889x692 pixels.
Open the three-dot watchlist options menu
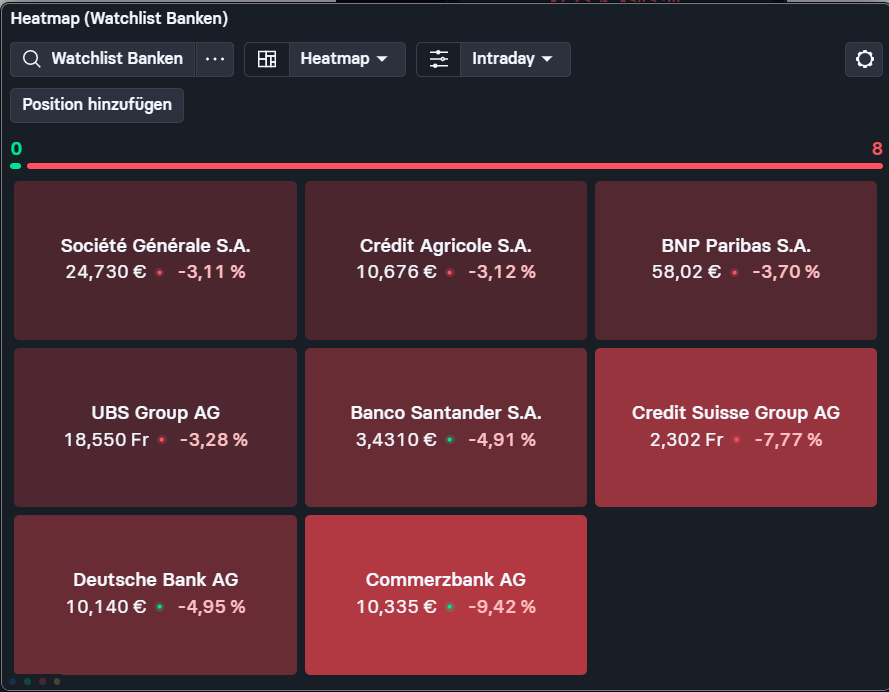click(x=215, y=59)
